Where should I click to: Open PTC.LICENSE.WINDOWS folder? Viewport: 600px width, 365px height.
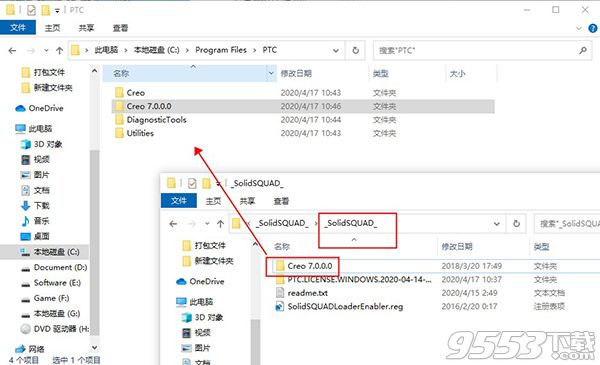click(359, 279)
